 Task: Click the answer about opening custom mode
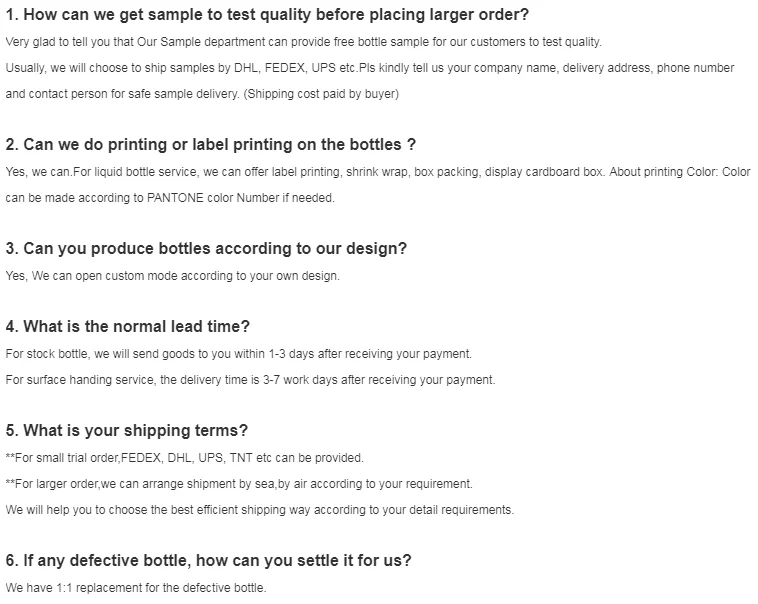[172, 276]
